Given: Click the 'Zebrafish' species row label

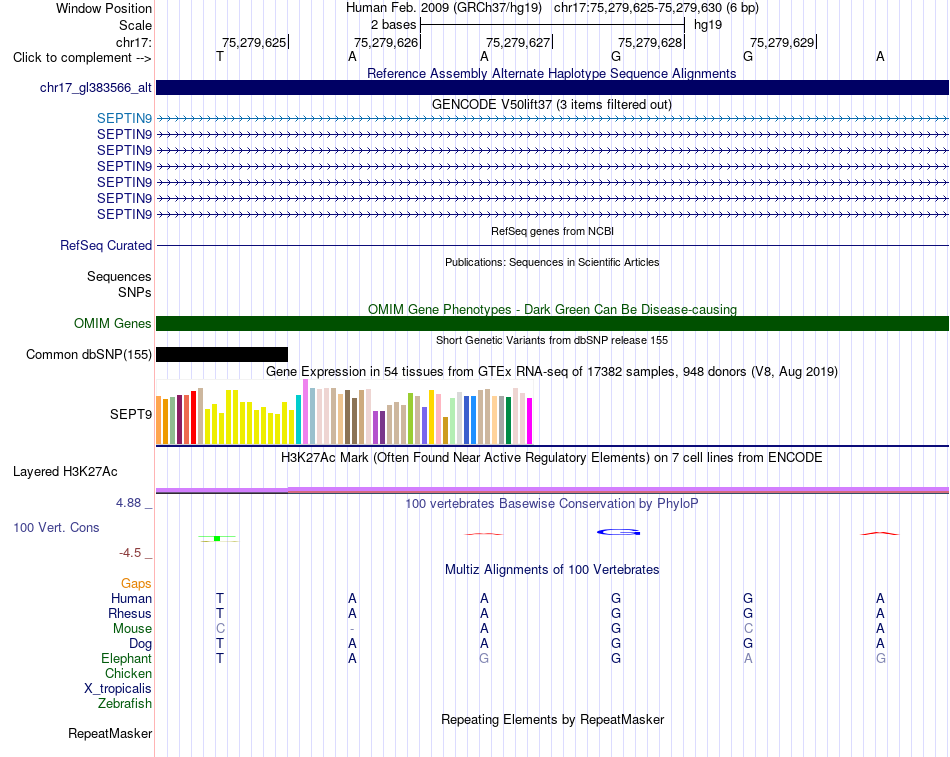Looking at the screenshot, I should 125,704.
